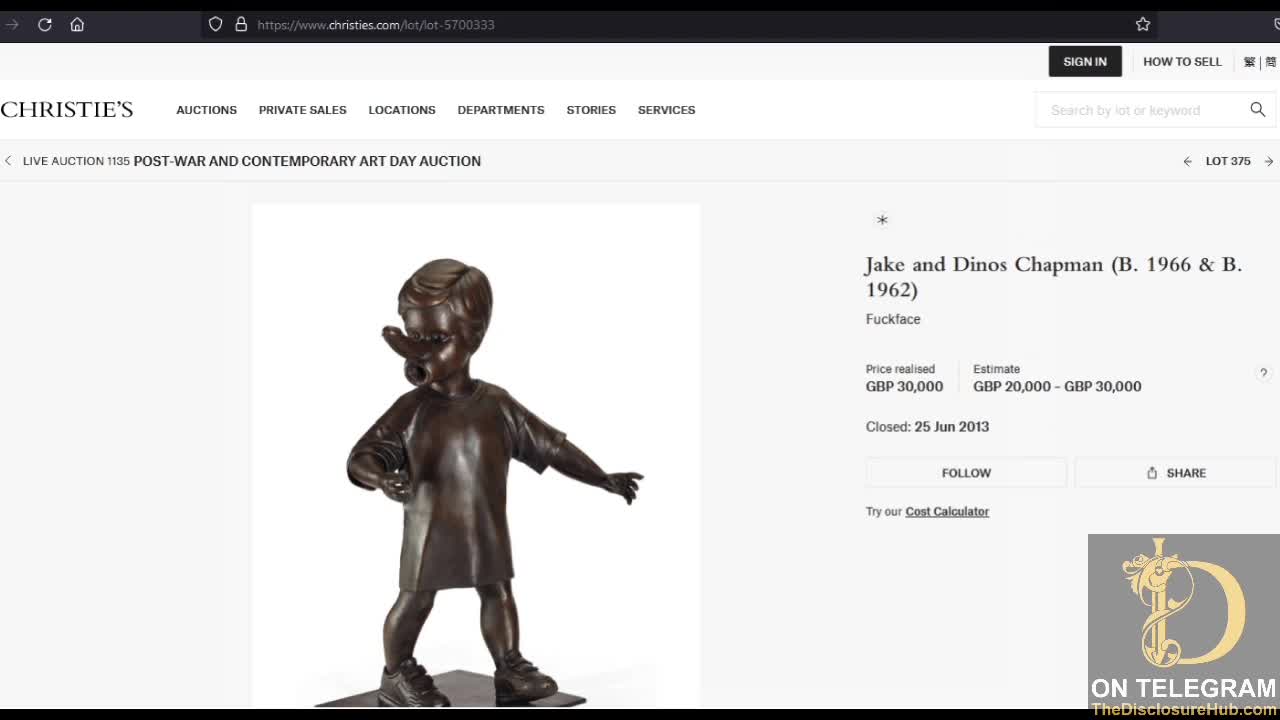This screenshot has width=1280, height=720.
Task: Open the Auctions menu
Action: point(207,110)
